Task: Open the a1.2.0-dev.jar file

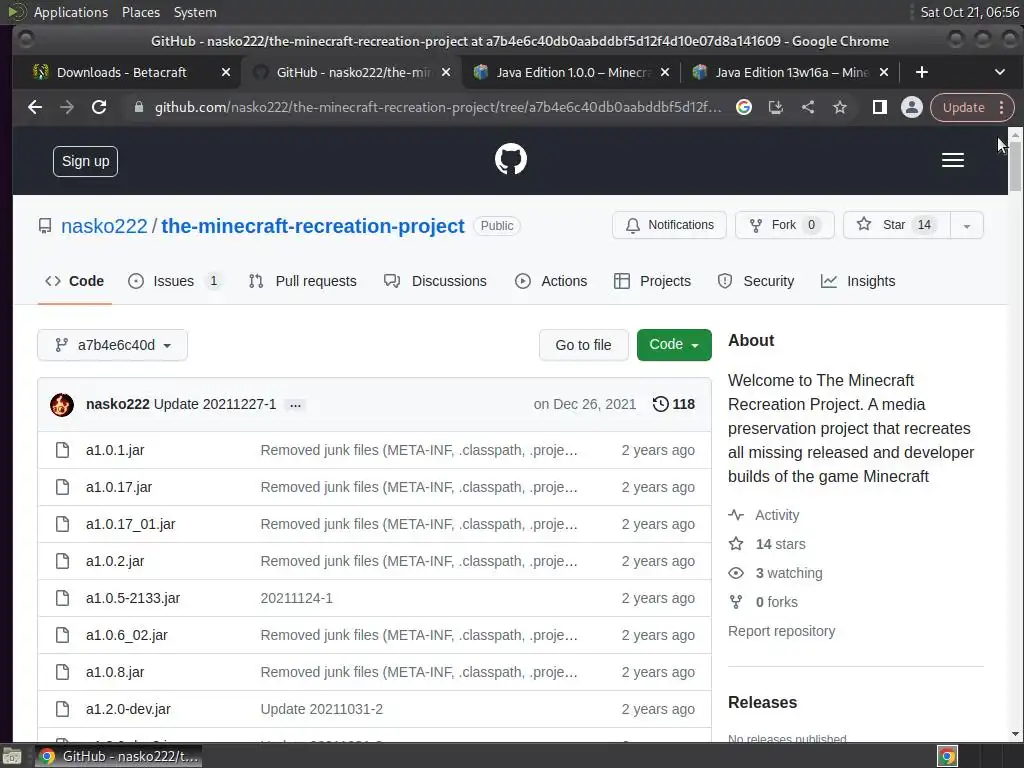Action: (128, 709)
